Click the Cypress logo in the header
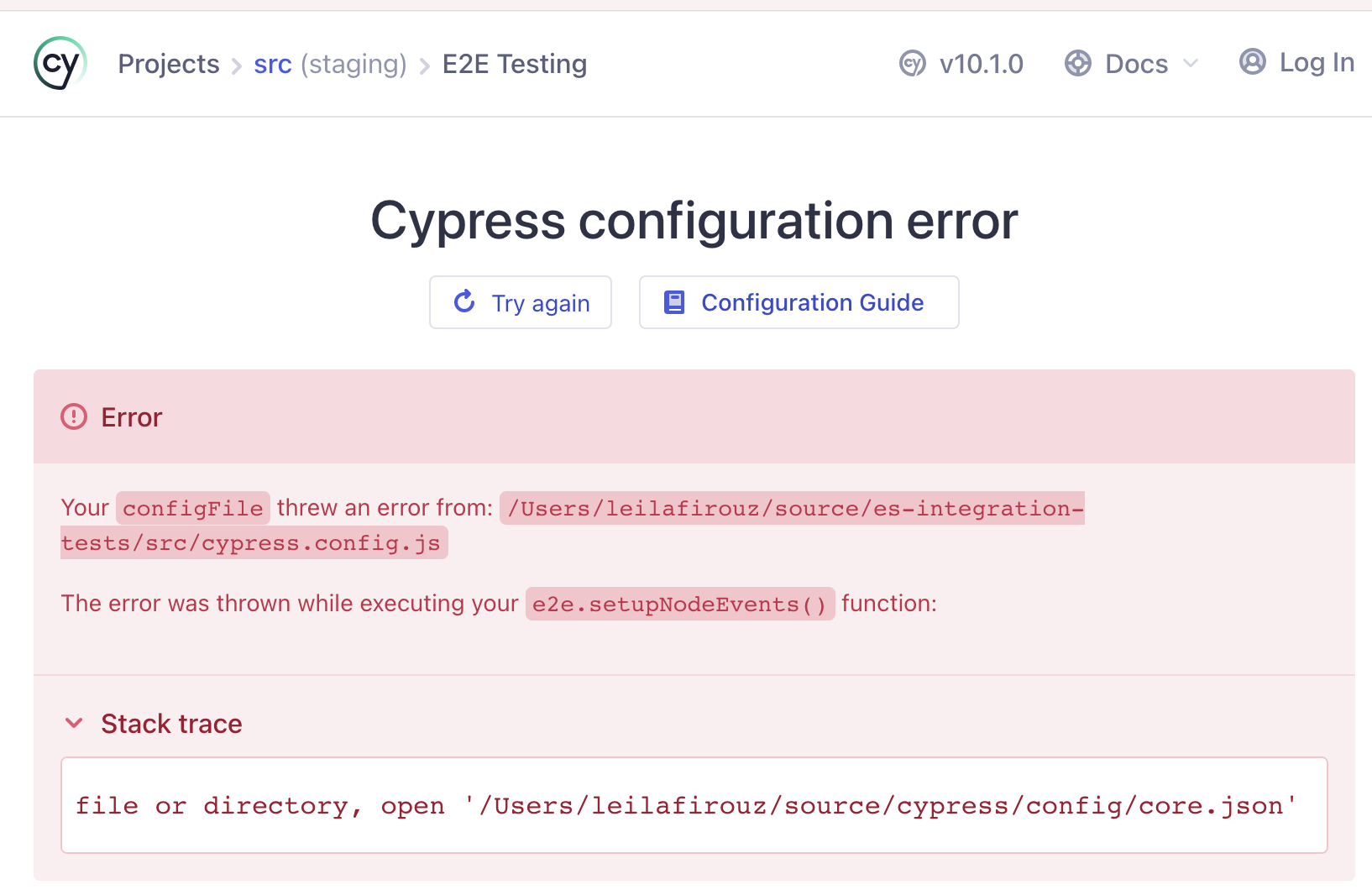1372x895 pixels. [x=60, y=62]
